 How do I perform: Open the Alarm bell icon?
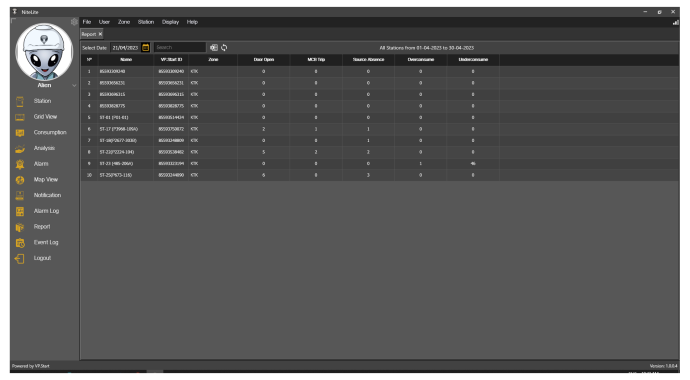click(x=20, y=164)
